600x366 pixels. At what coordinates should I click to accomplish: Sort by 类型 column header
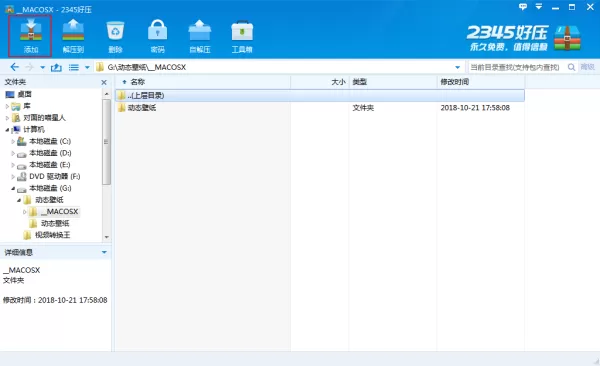(393, 82)
